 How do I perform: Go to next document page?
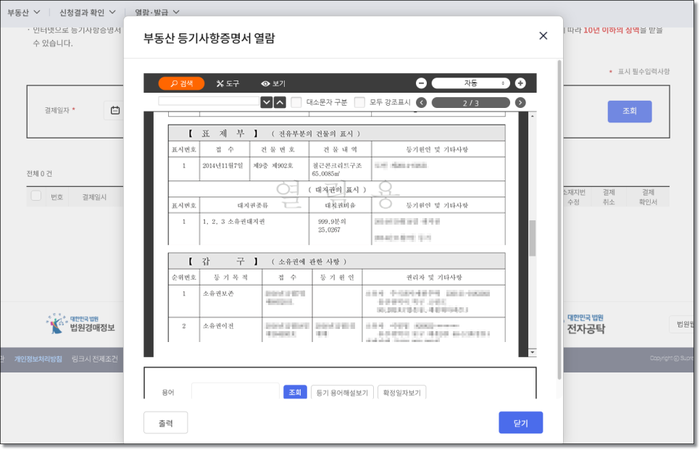click(x=520, y=103)
